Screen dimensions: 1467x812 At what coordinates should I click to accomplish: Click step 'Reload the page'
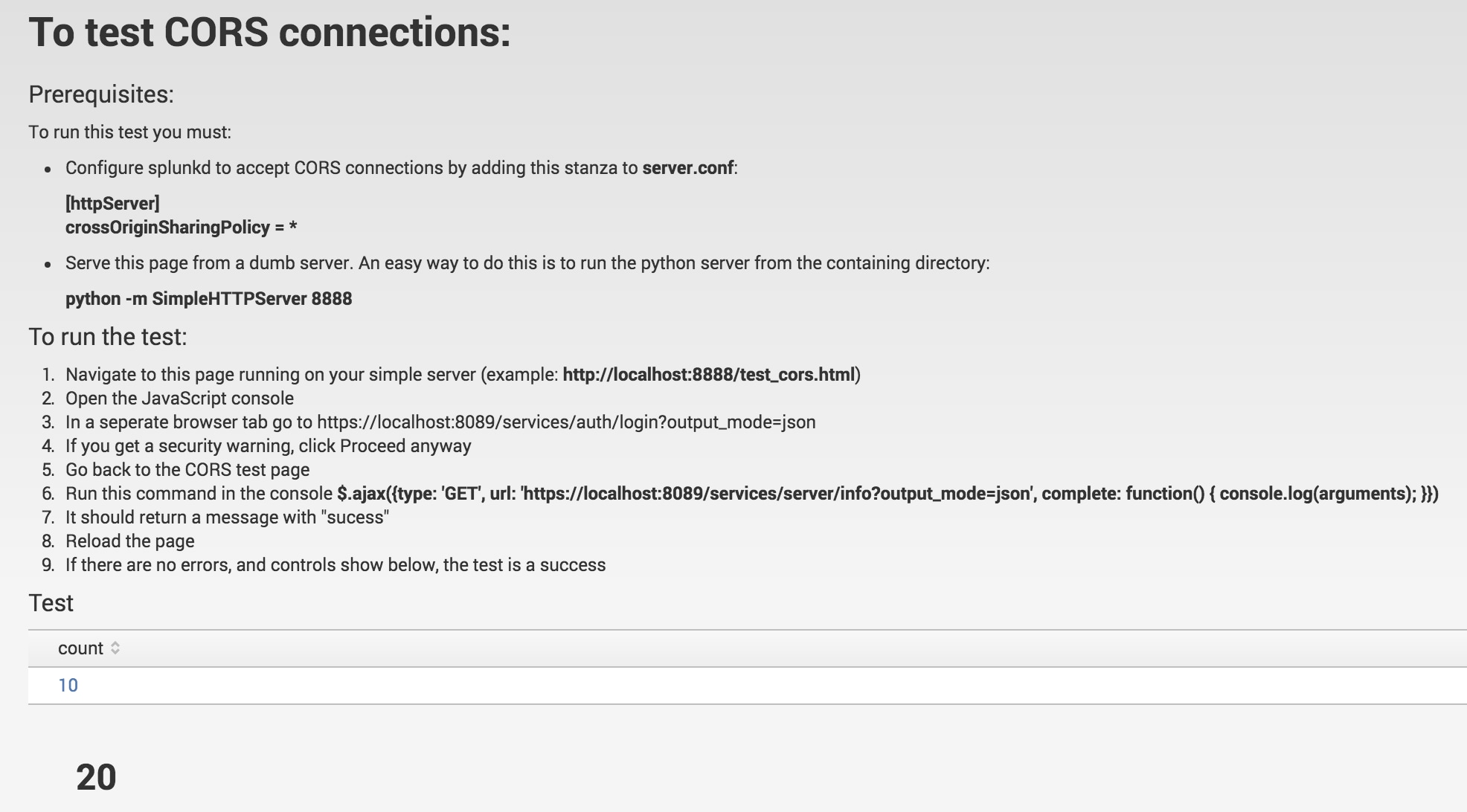pyautogui.click(x=130, y=541)
